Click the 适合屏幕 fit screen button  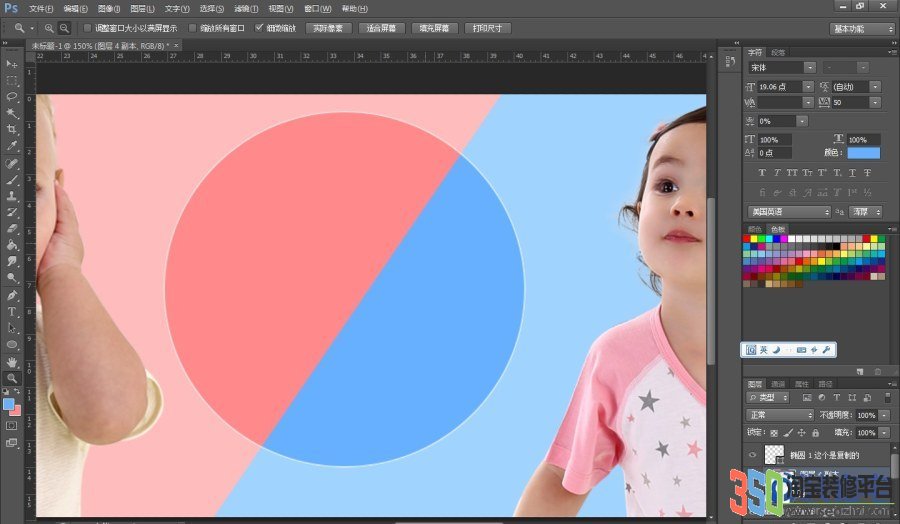tap(382, 28)
